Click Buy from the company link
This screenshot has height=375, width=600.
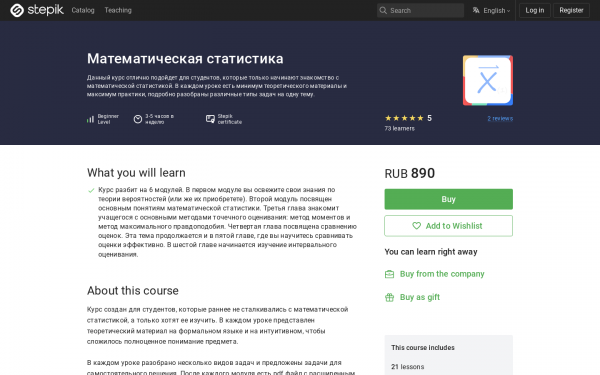click(x=442, y=274)
